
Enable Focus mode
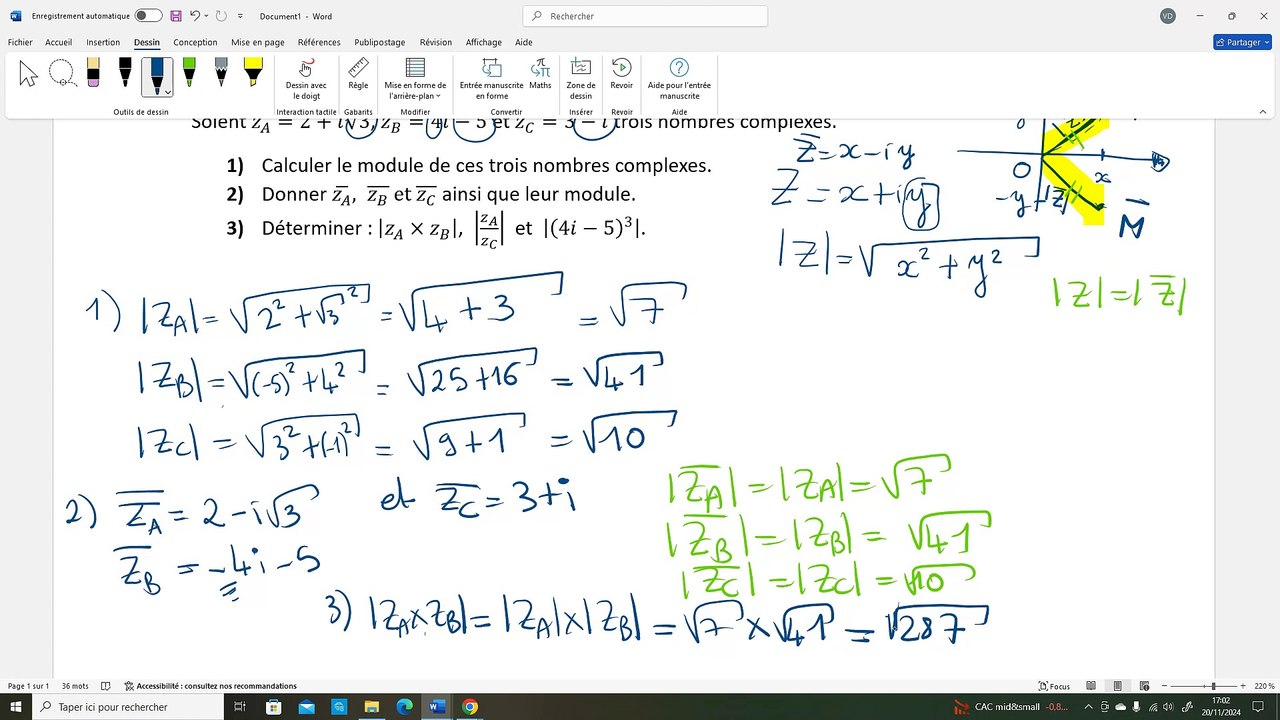pyautogui.click(x=1055, y=686)
